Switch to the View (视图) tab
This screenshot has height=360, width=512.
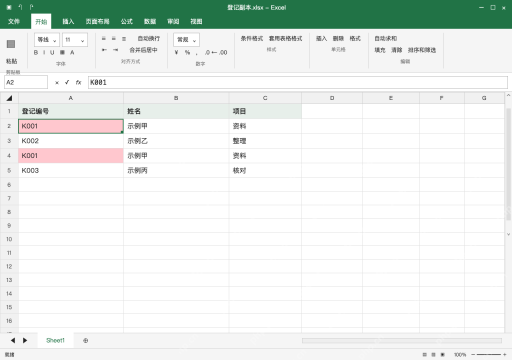pyautogui.click(x=196, y=21)
